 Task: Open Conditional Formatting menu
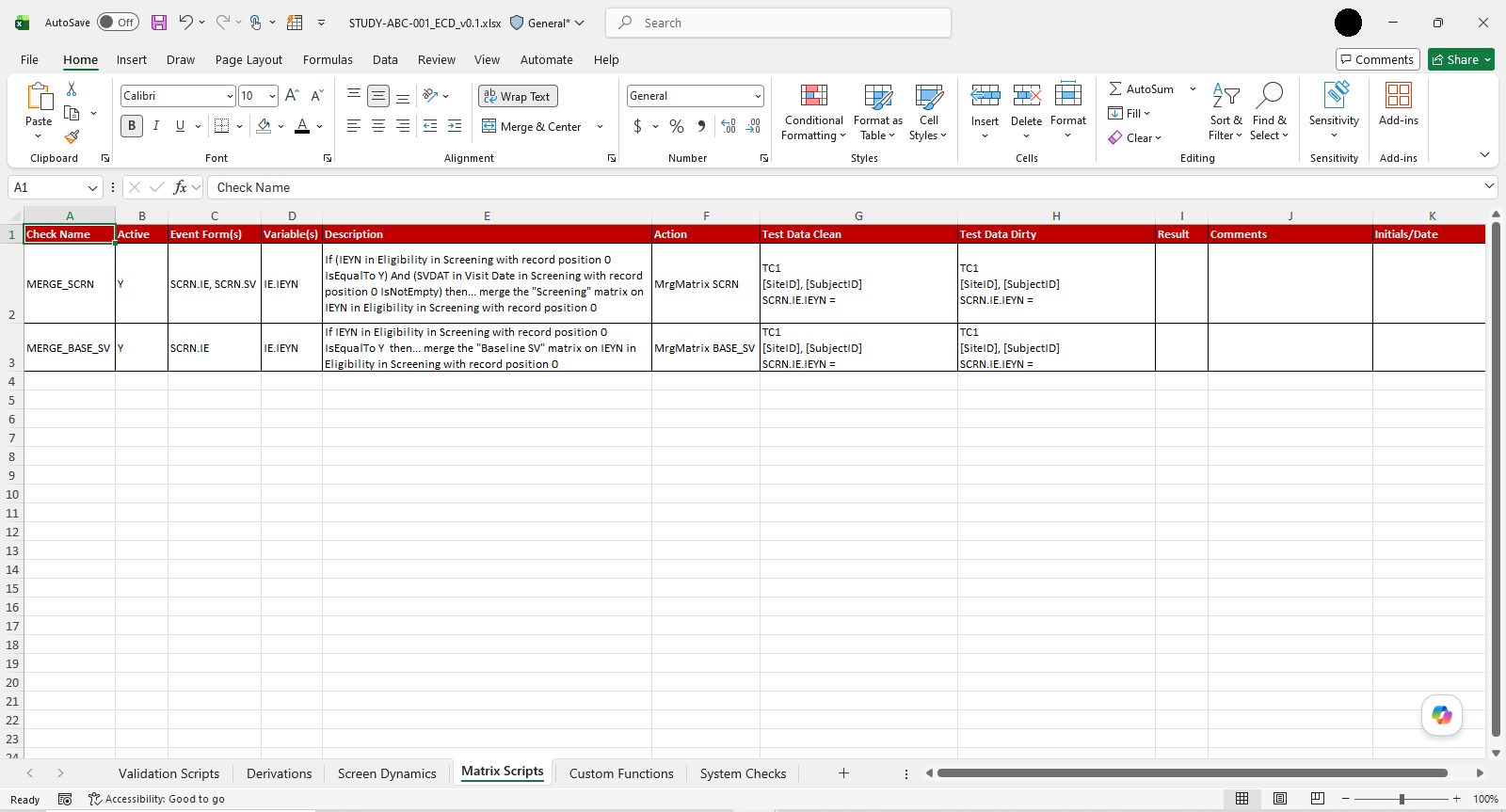pos(814,112)
